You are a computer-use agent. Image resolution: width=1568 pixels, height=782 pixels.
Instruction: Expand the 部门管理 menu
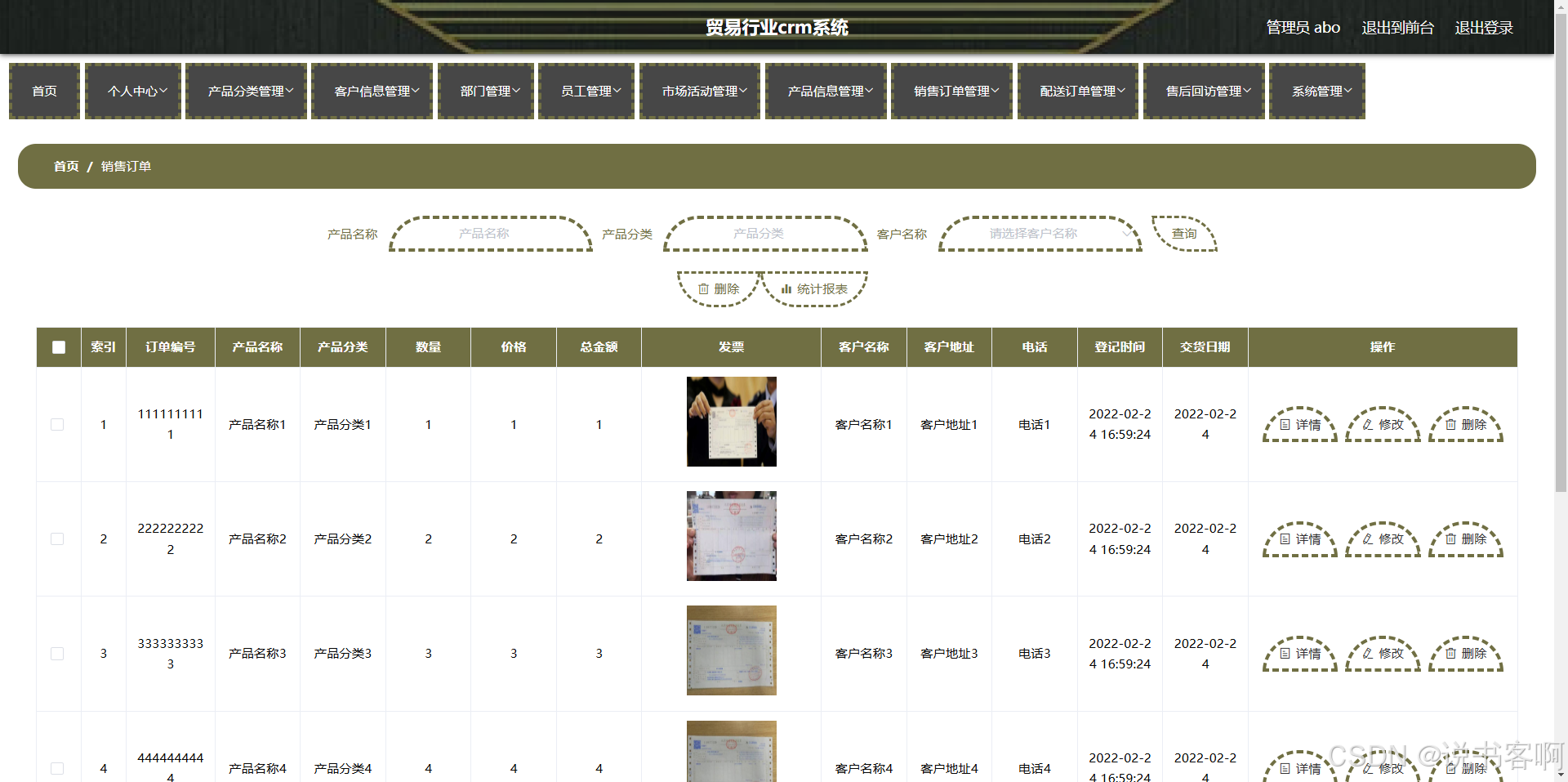(x=486, y=92)
